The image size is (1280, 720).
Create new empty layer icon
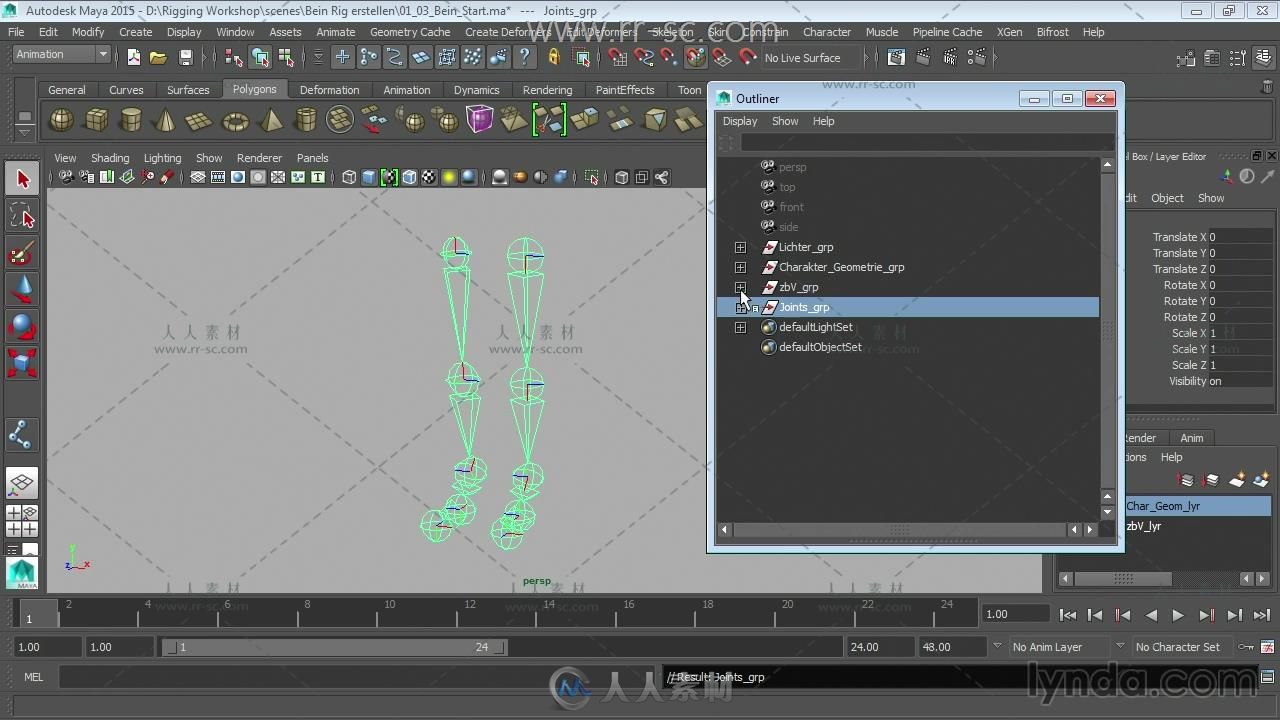point(1236,481)
